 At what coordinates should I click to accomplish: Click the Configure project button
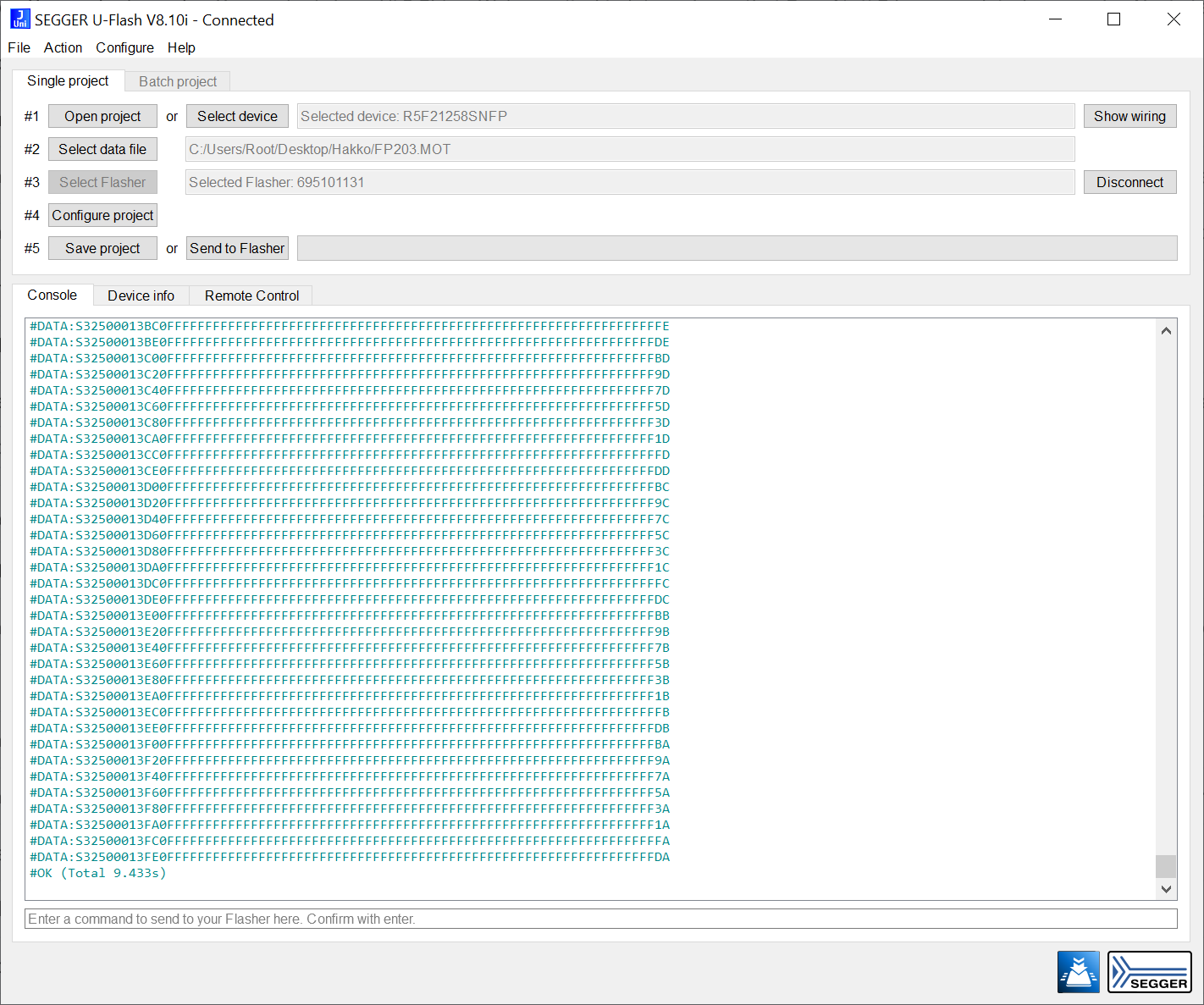tap(102, 215)
